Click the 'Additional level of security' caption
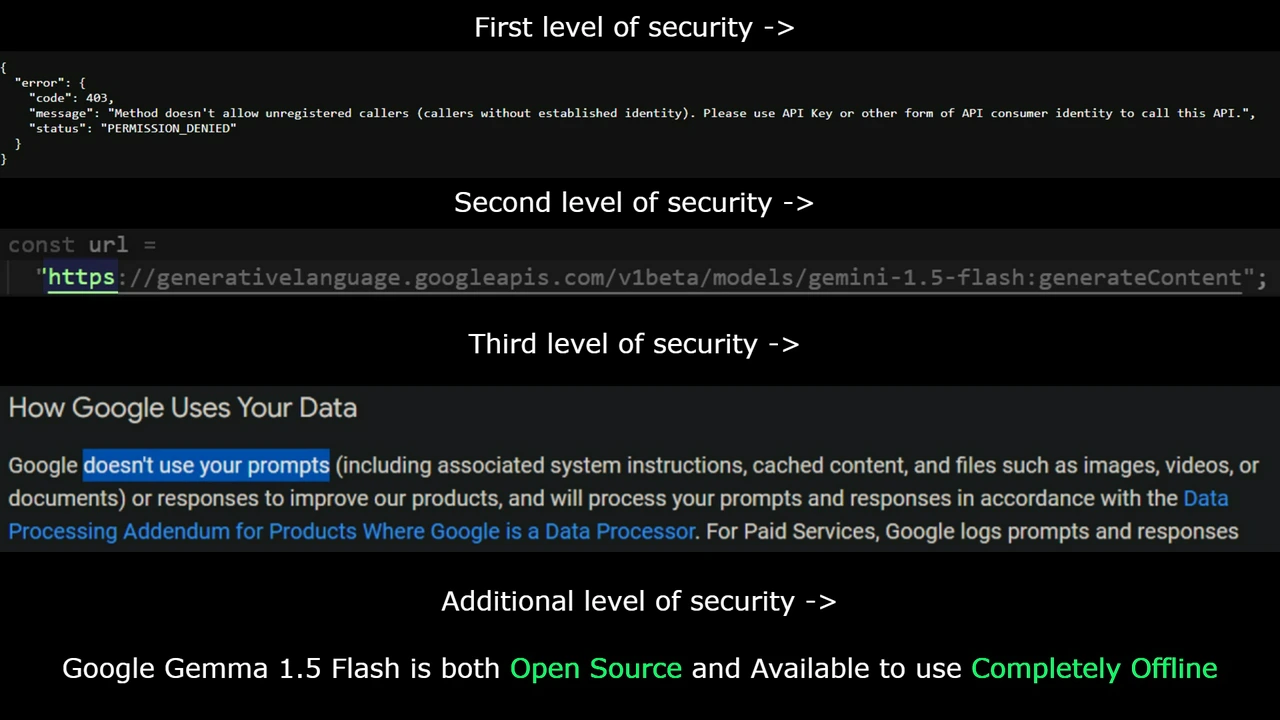The width and height of the screenshot is (1280, 720). (x=639, y=601)
